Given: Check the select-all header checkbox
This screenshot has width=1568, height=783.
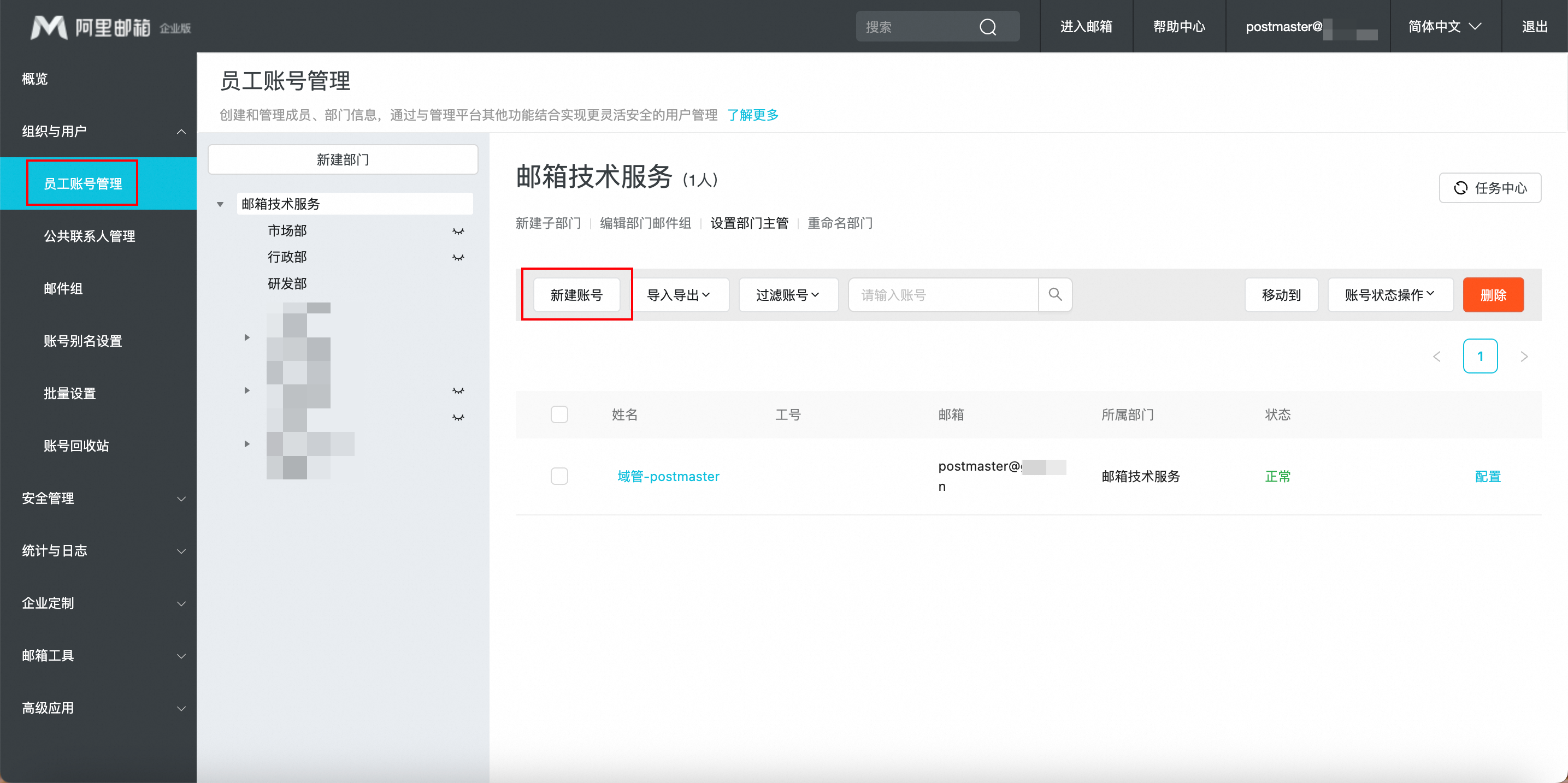Looking at the screenshot, I should click(559, 414).
